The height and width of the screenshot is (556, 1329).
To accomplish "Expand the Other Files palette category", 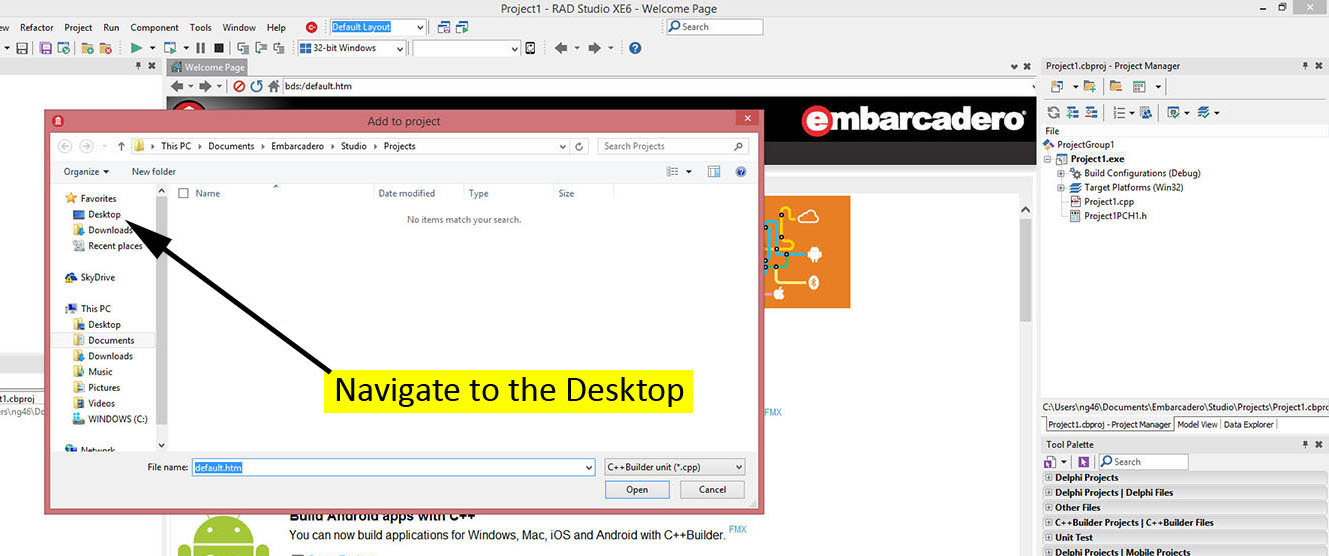I will coord(1048,507).
